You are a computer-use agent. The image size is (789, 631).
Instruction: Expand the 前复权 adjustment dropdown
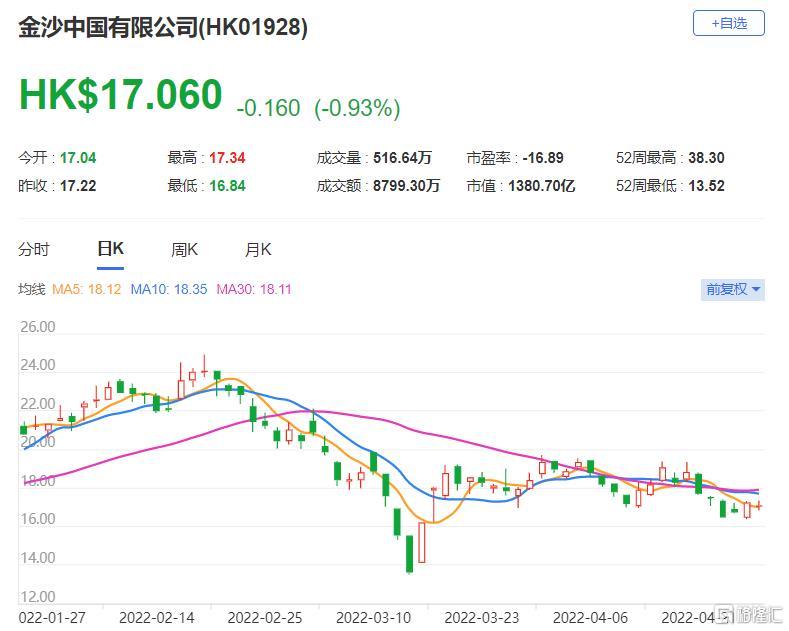733,290
